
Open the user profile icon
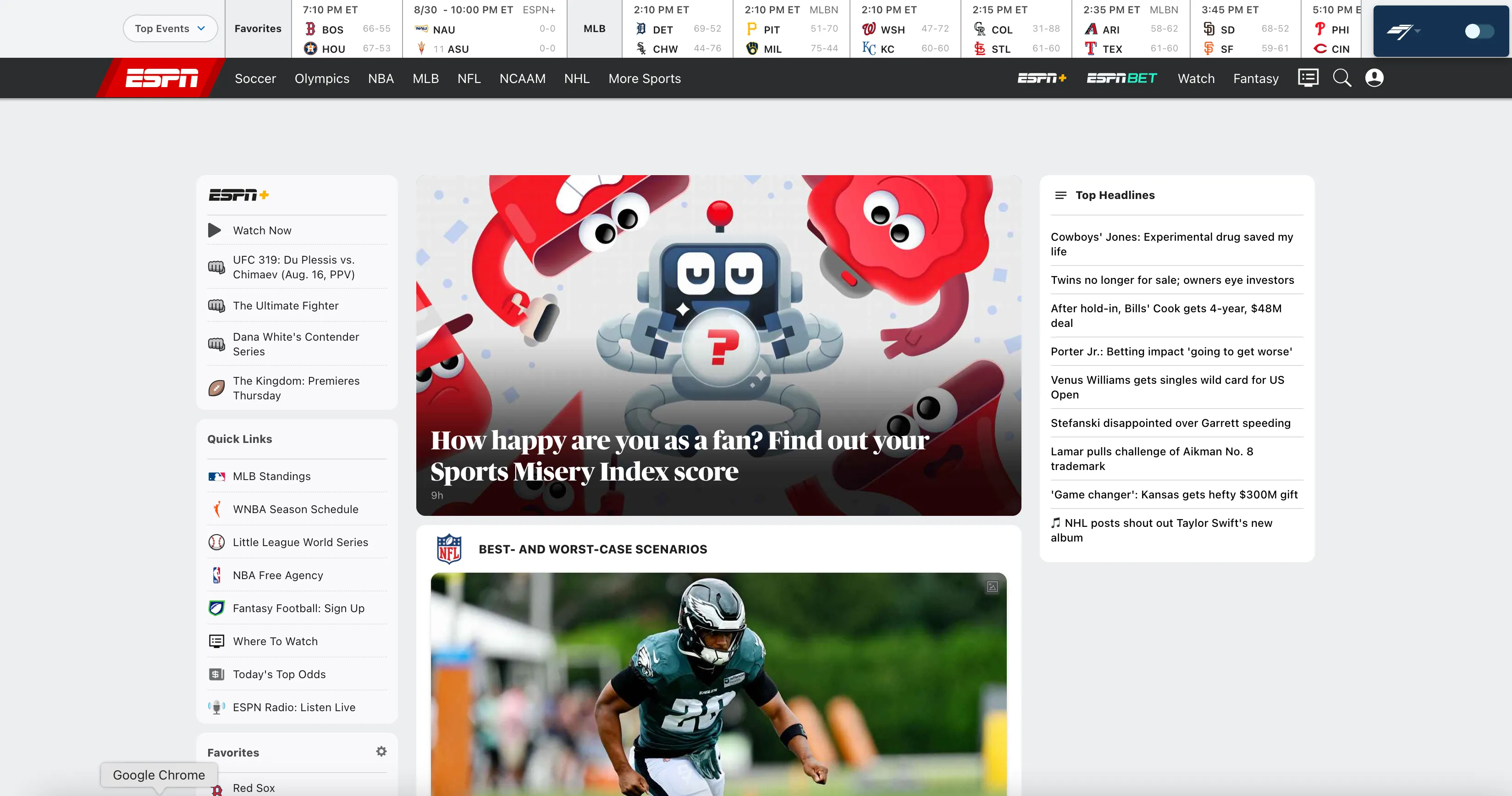pyautogui.click(x=1374, y=78)
